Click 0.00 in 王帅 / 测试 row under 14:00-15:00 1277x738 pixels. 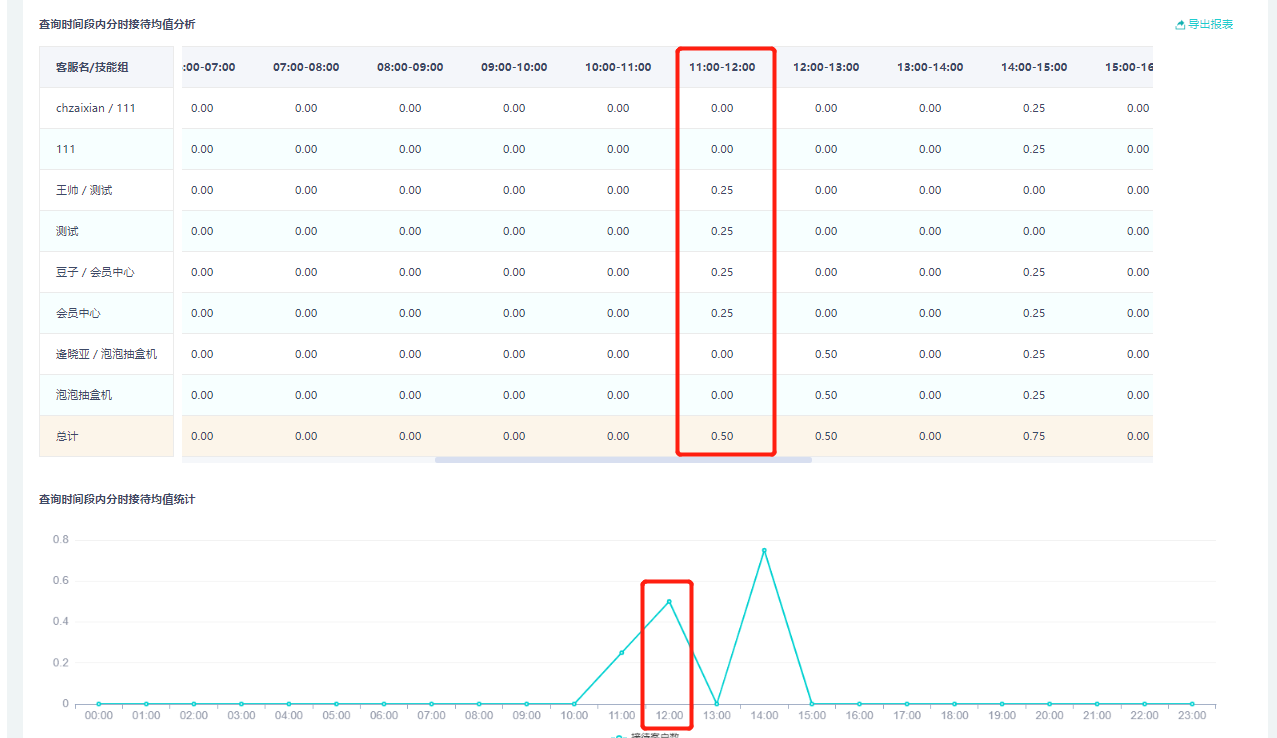point(1034,190)
